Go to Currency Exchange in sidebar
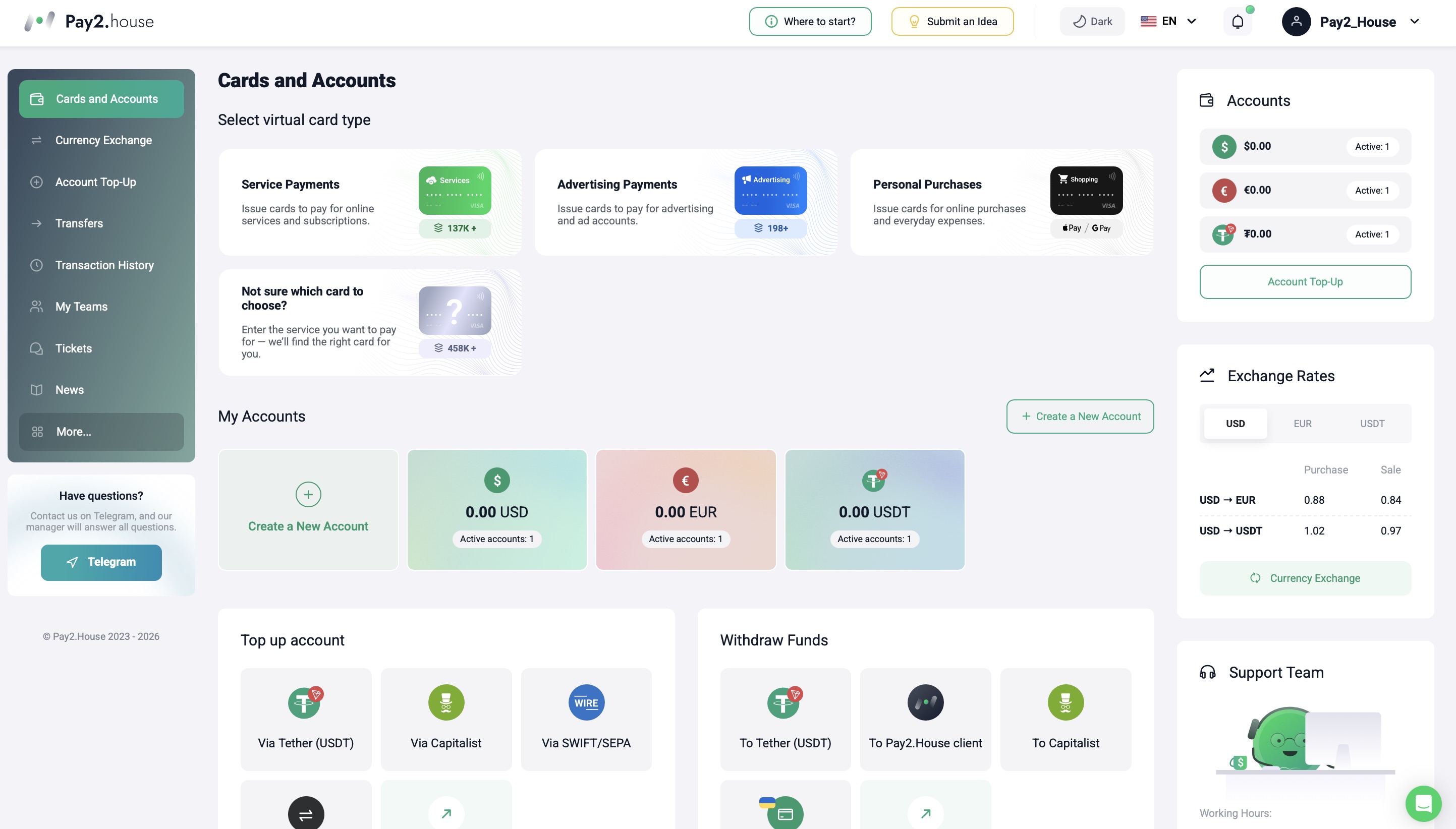The width and height of the screenshot is (1456, 829). click(101, 140)
